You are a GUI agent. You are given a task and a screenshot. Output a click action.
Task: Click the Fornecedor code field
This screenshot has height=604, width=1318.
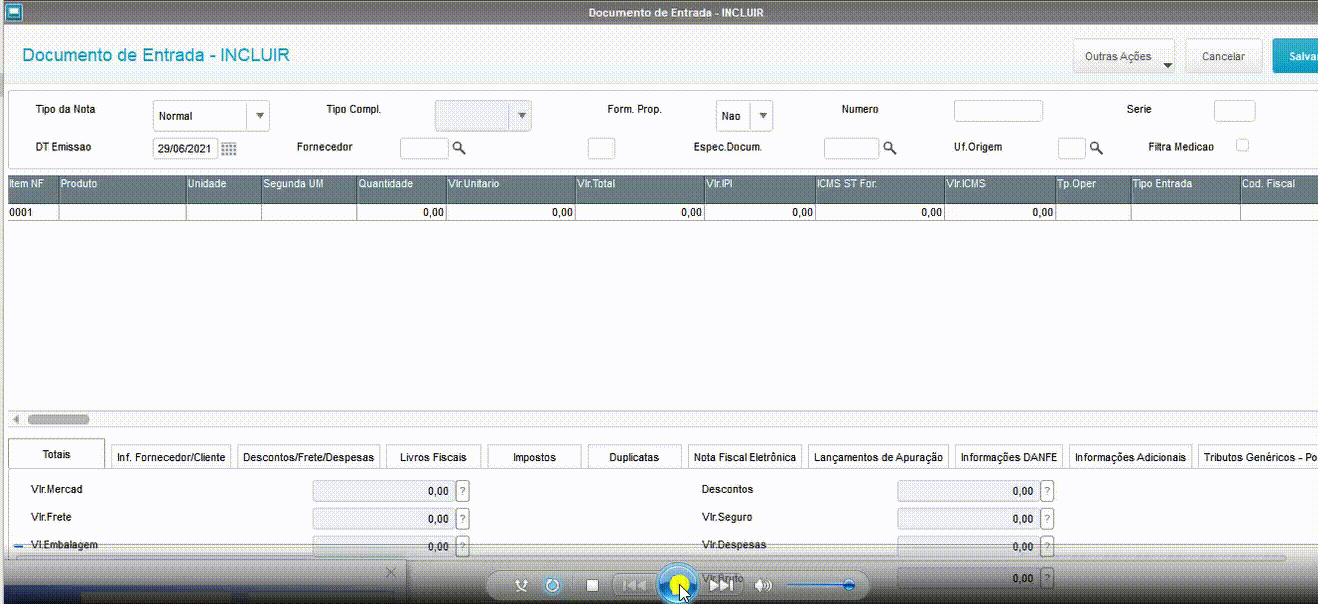click(424, 148)
